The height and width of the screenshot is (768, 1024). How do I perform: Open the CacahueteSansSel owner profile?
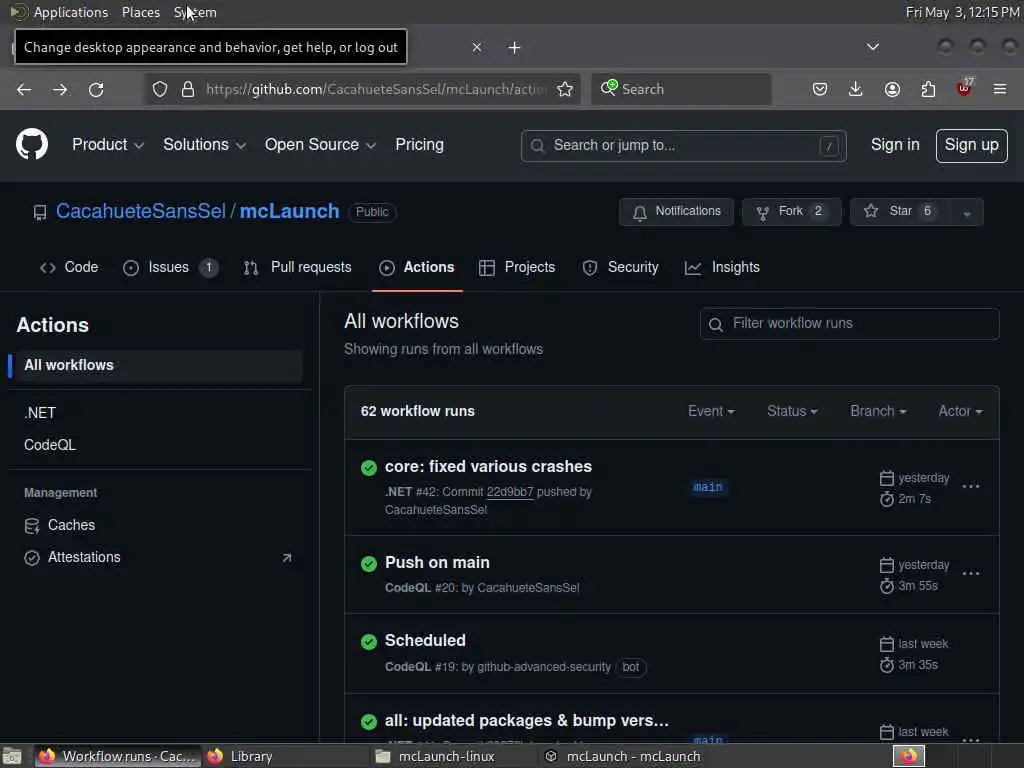click(141, 212)
